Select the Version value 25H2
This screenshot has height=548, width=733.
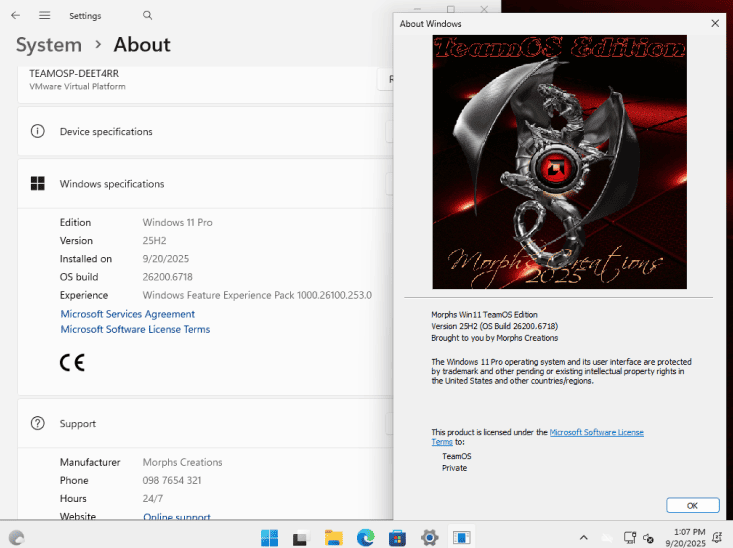(154, 241)
